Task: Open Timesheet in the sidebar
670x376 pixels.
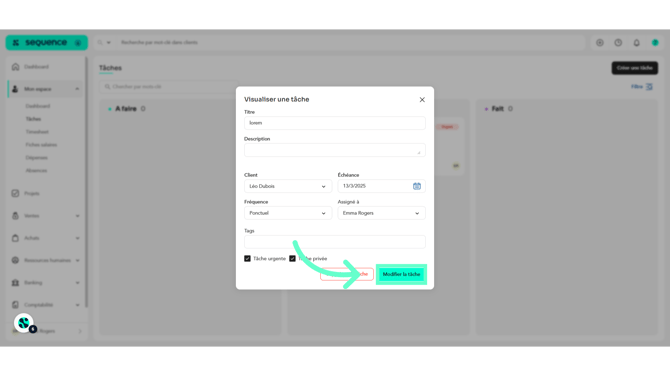Action: pyautogui.click(x=37, y=132)
